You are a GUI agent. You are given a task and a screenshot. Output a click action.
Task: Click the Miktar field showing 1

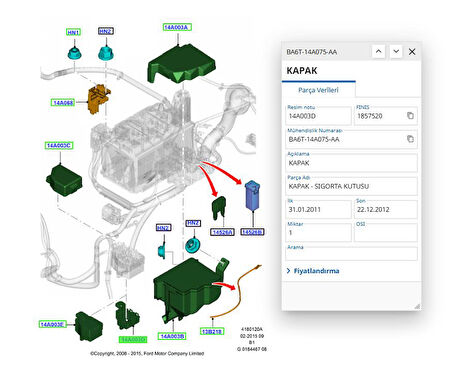pyautogui.click(x=318, y=232)
